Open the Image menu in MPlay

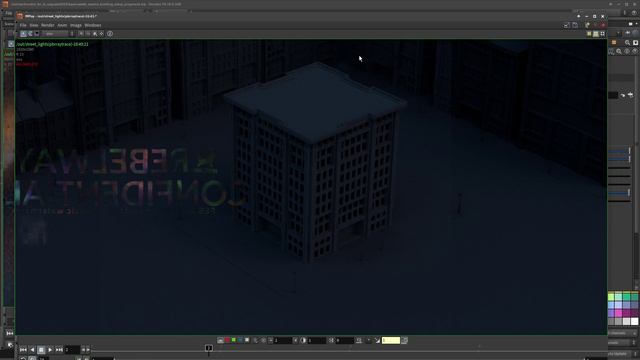76,25
